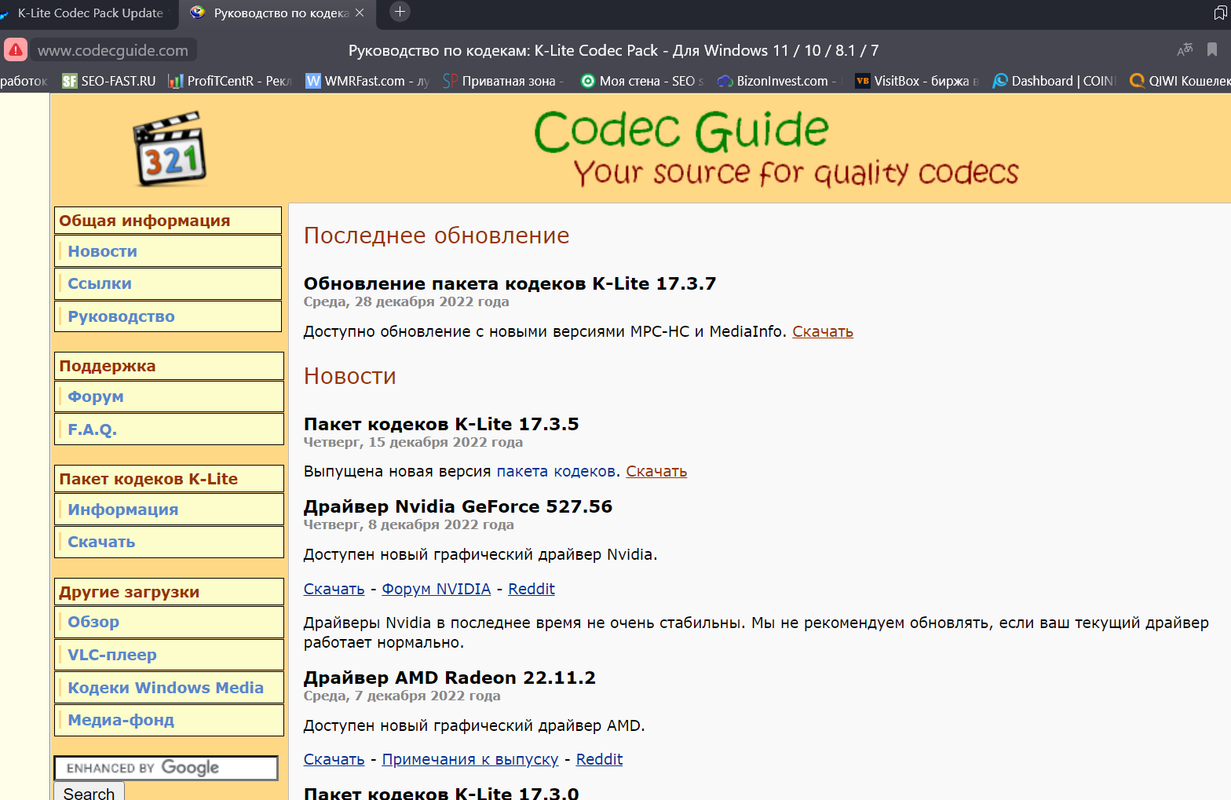This screenshot has height=800, width=1231.
Task: Open the Форум NVIDIA link
Action: [436, 589]
